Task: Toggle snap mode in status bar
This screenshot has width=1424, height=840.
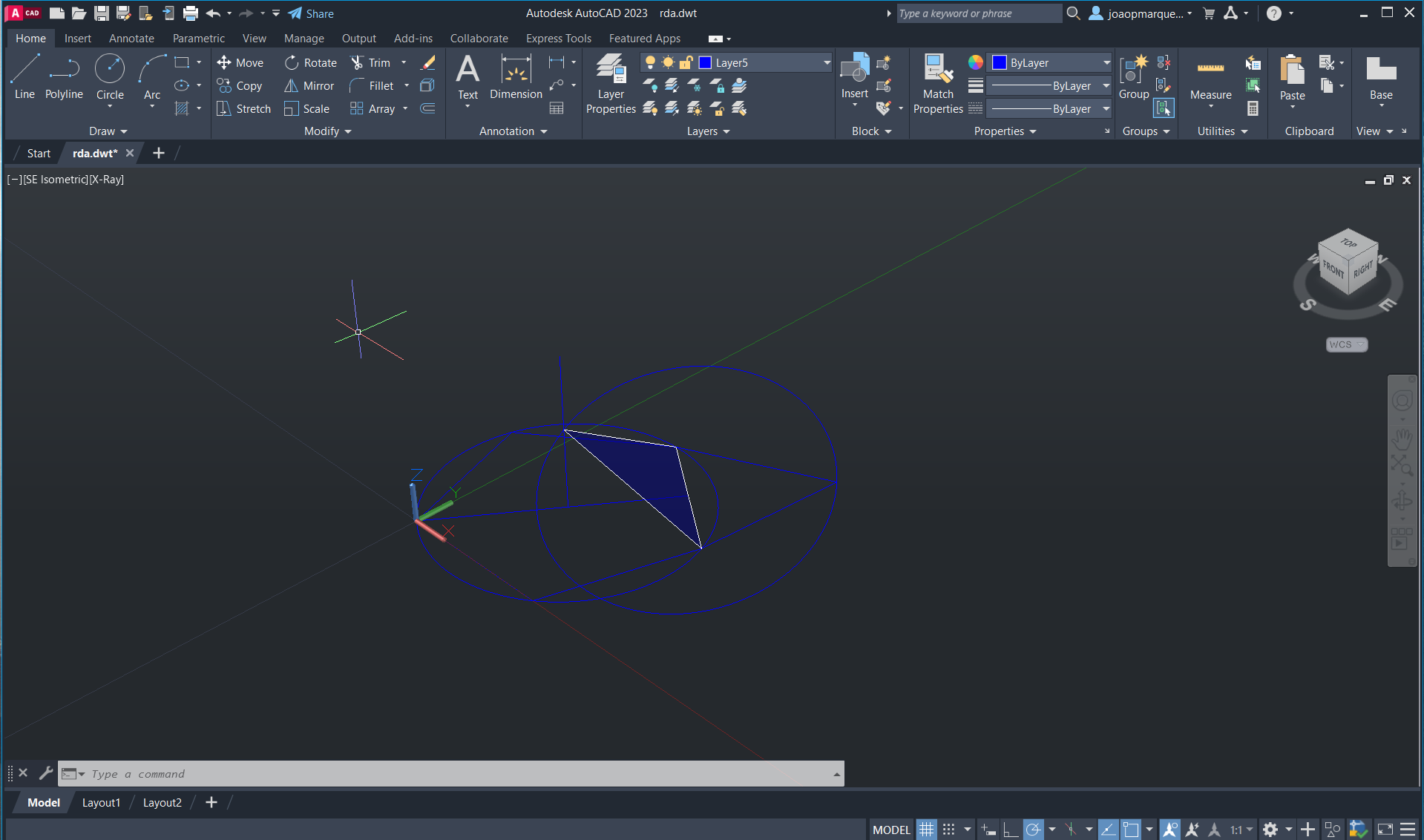Action: [x=948, y=830]
